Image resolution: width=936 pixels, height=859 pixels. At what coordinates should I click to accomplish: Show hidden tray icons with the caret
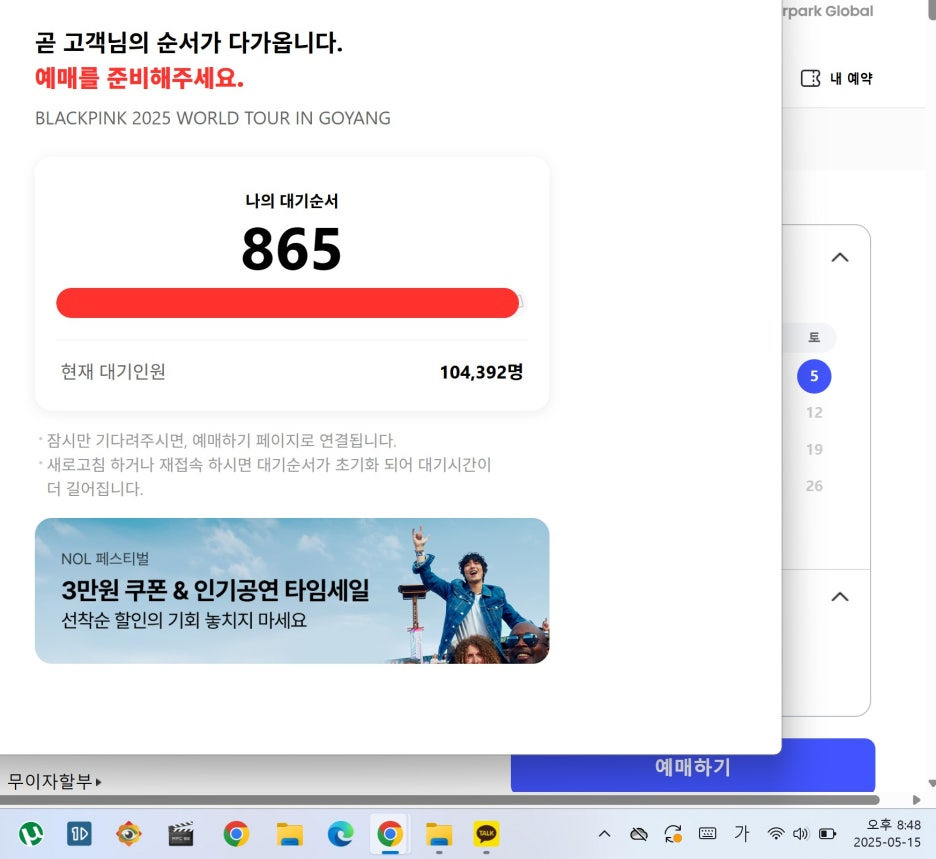[604, 833]
